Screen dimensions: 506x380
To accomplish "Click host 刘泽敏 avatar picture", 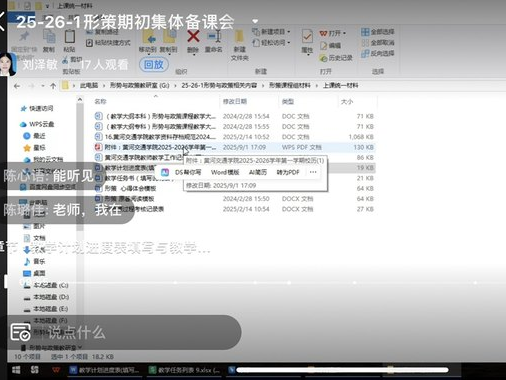I will coord(8,64).
